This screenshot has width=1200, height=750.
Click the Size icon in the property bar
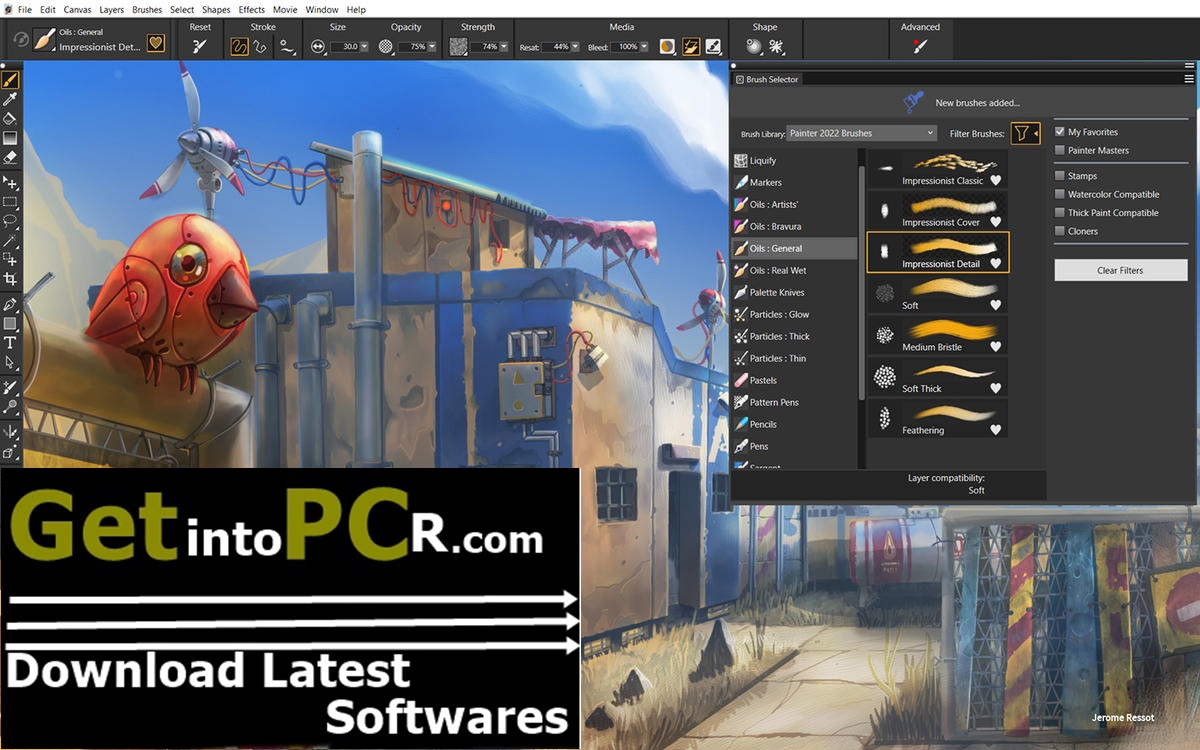coord(318,46)
